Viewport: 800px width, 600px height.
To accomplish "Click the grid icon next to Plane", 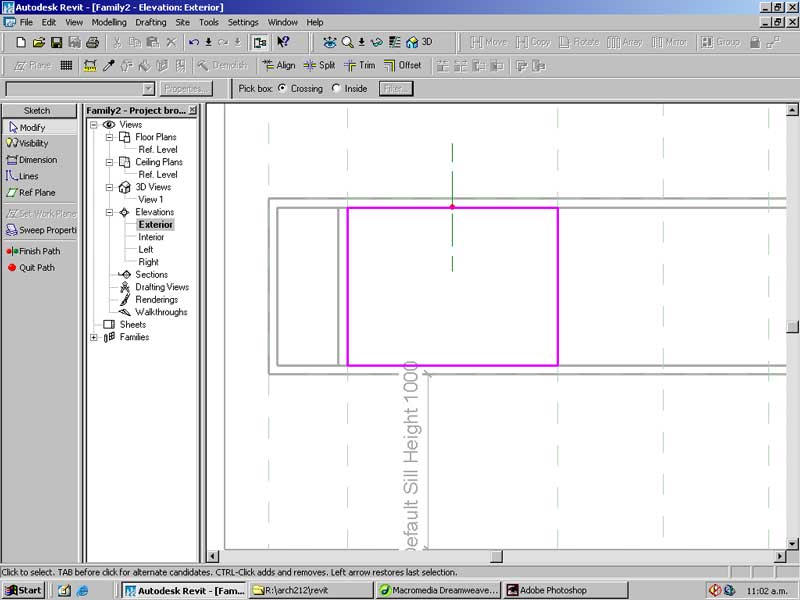I will pos(66,65).
